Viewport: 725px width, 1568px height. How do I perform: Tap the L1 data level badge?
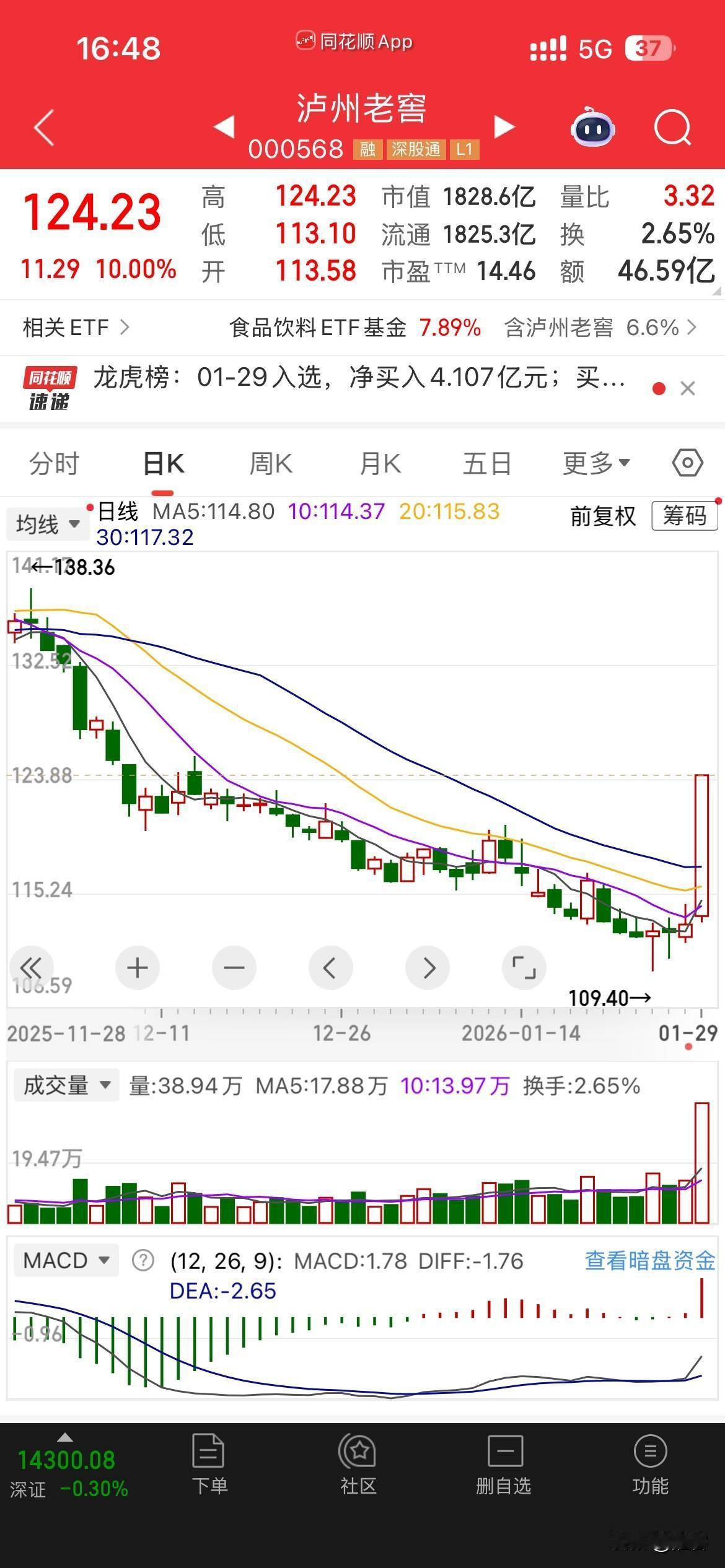pyautogui.click(x=464, y=149)
